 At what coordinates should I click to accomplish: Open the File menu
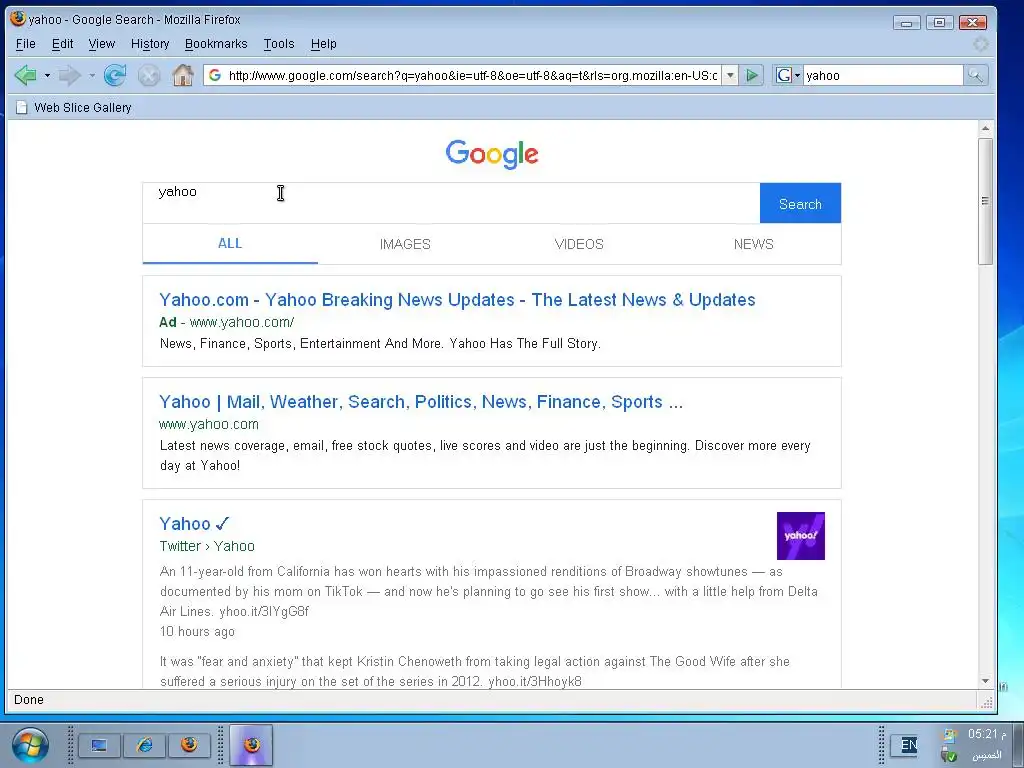pos(25,44)
